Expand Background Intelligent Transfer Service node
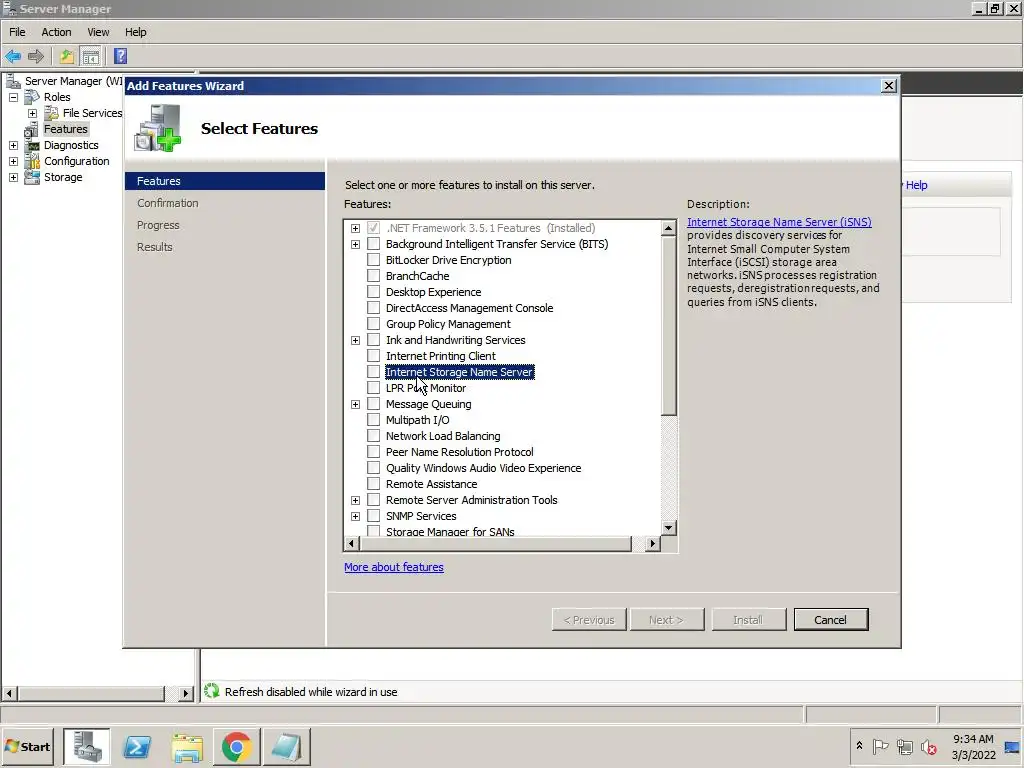The width and height of the screenshot is (1024, 768). [355, 244]
